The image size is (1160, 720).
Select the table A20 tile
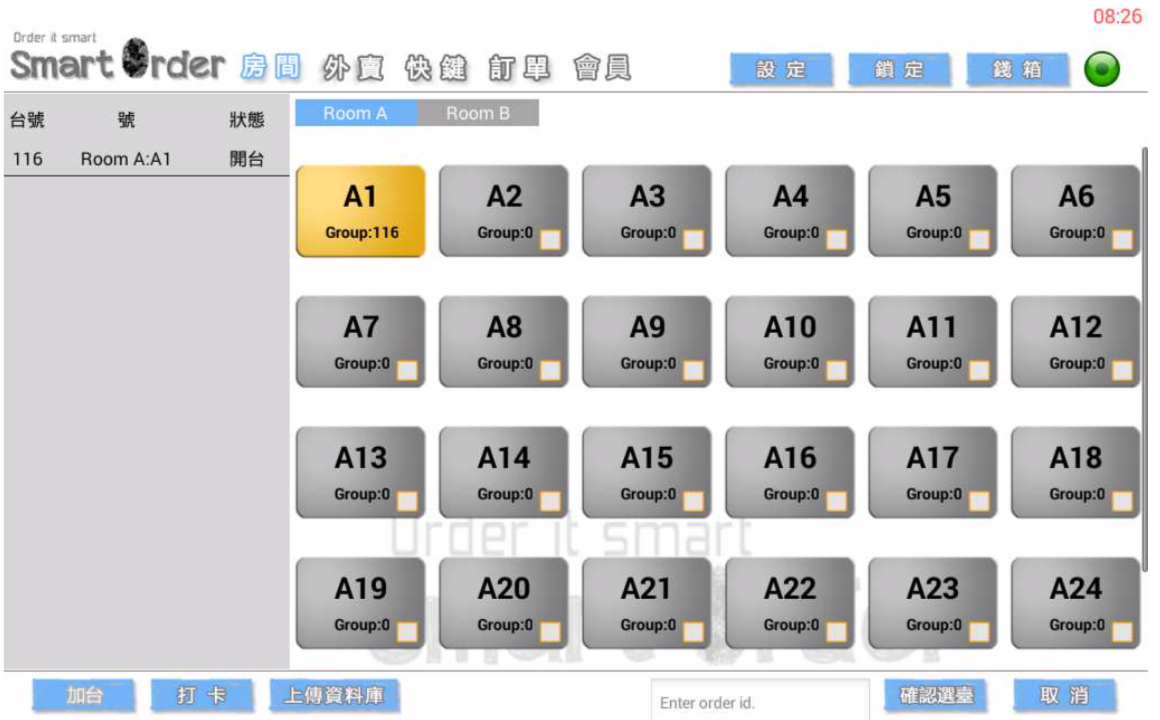[504, 603]
